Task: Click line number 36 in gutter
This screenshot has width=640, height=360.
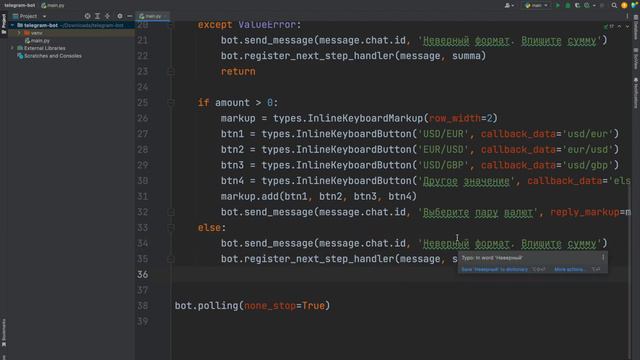Action: [142, 274]
